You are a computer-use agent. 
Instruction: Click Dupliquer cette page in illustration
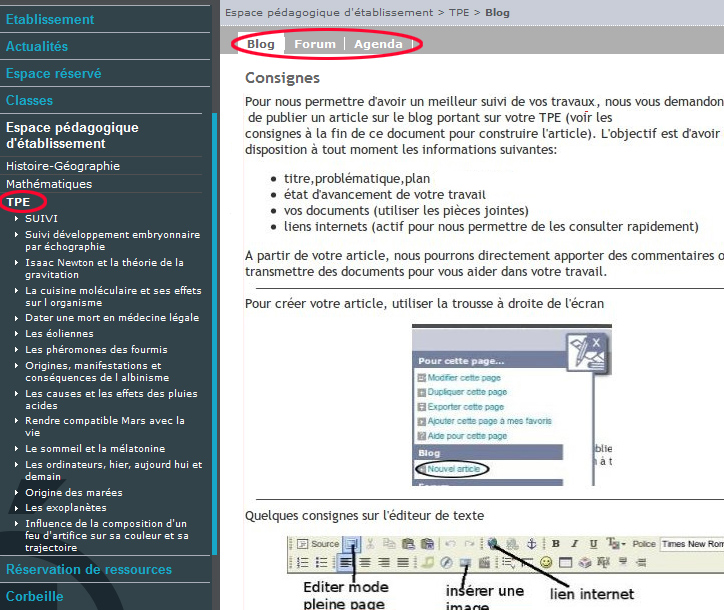[x=467, y=392]
